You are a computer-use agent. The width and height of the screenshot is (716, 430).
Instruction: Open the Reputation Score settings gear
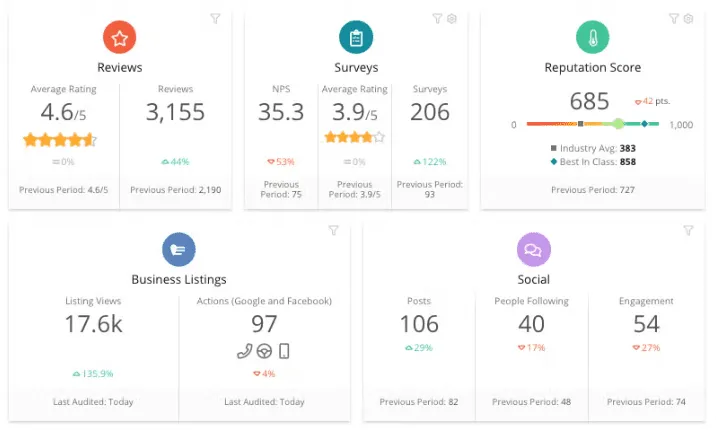point(688,18)
